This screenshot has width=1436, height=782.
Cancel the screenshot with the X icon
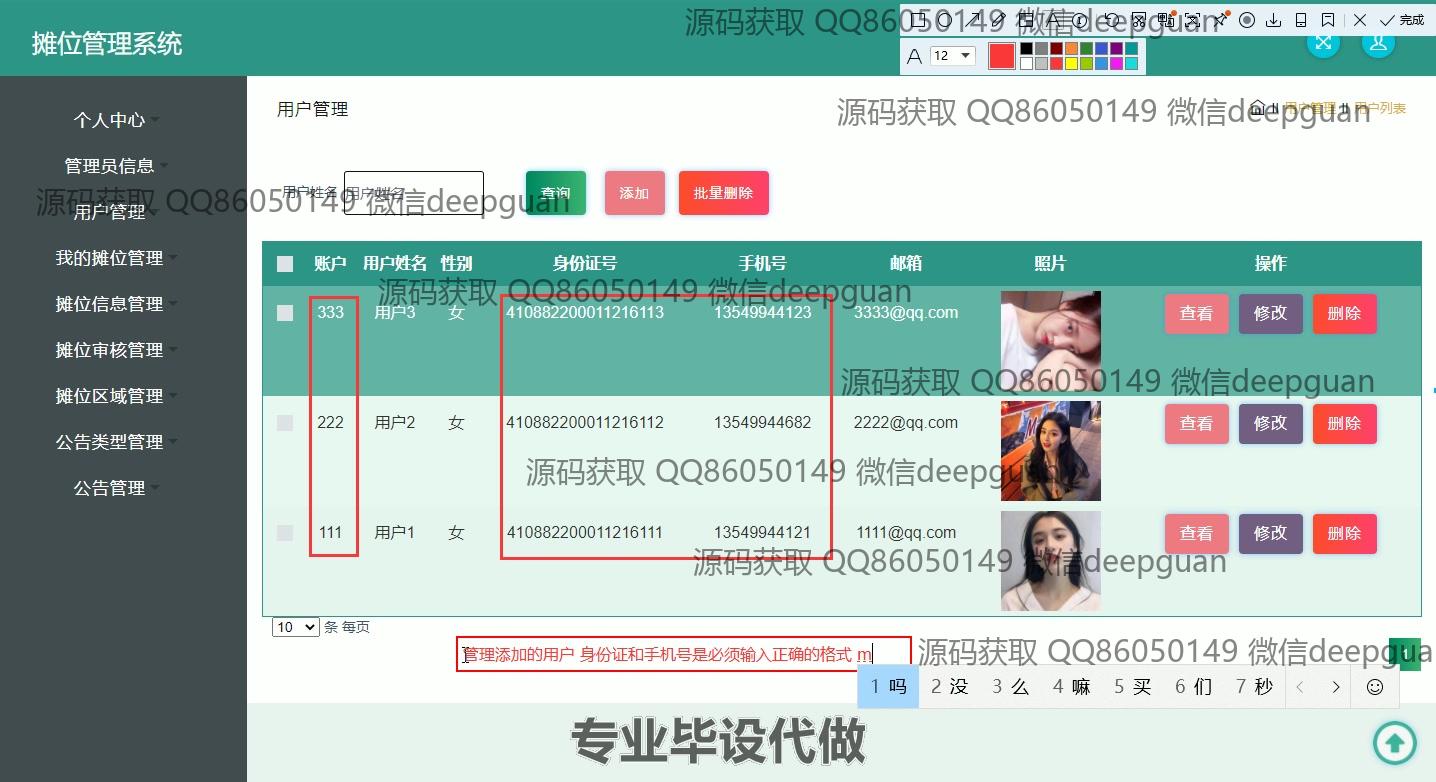(x=1360, y=20)
